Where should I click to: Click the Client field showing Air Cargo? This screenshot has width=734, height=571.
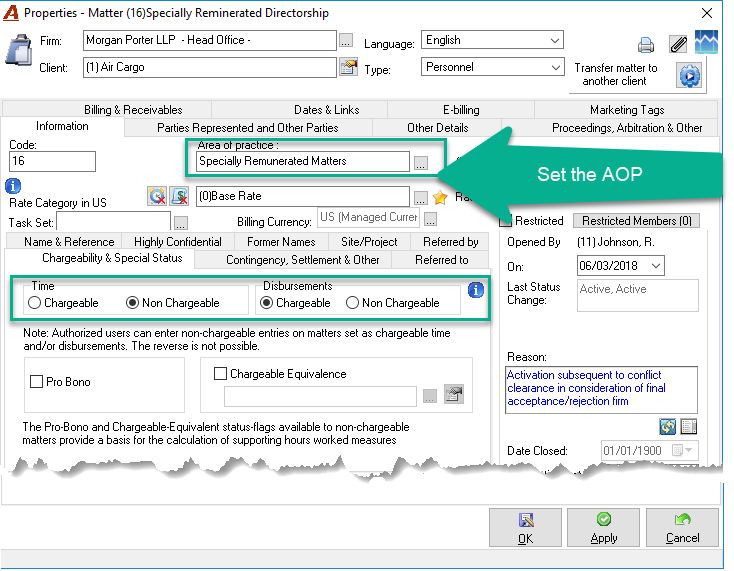point(210,67)
